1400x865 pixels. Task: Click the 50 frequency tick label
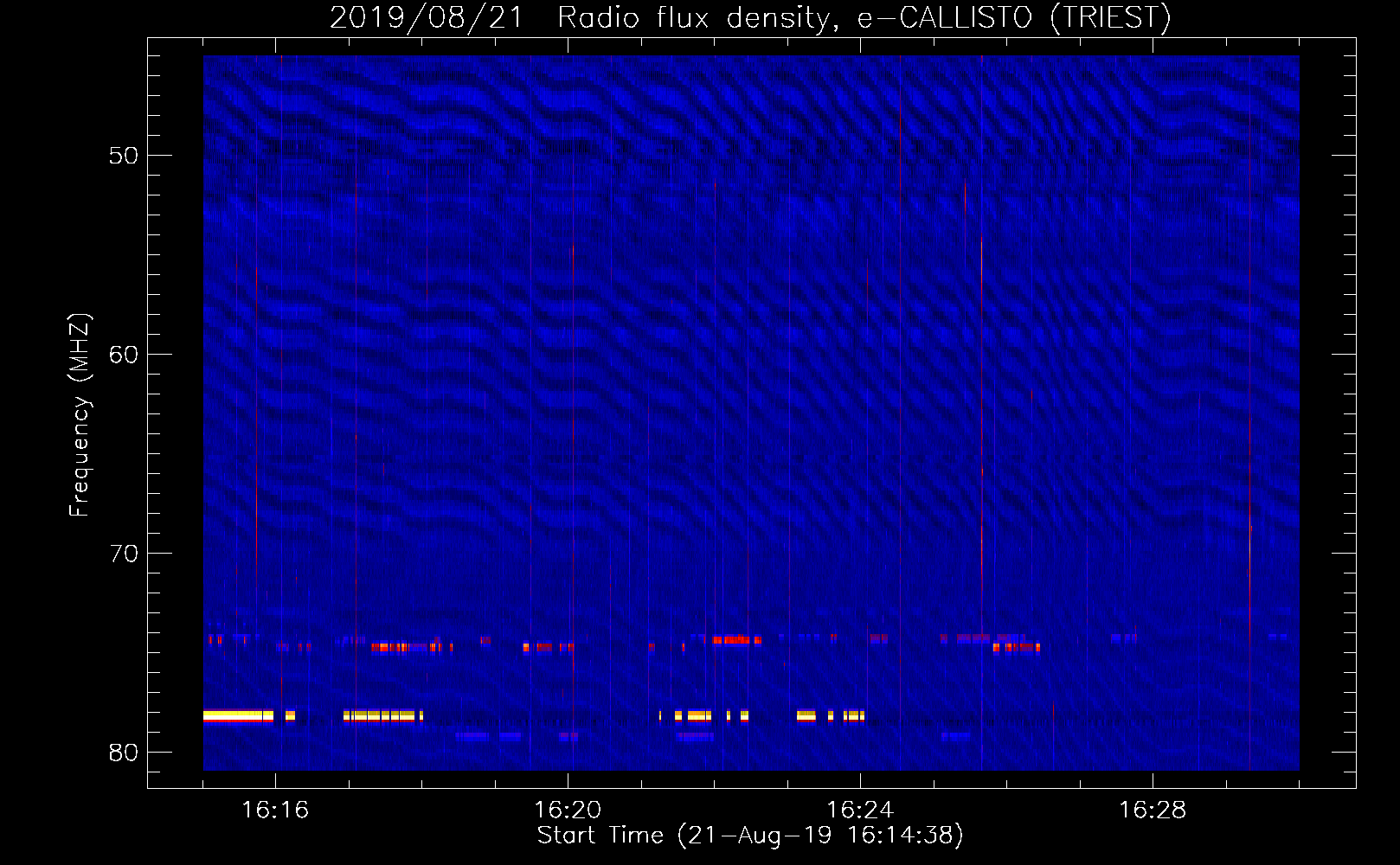124,156
